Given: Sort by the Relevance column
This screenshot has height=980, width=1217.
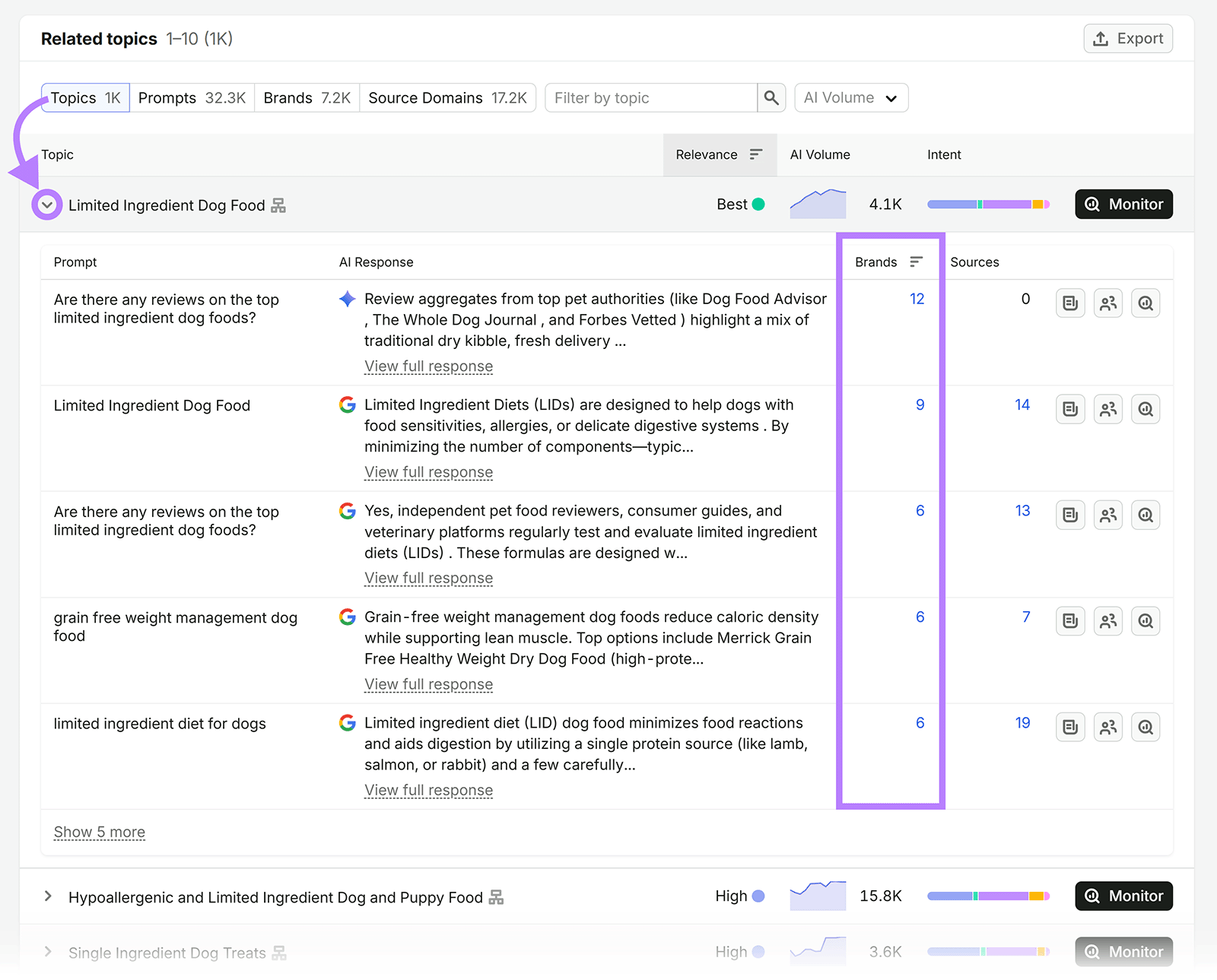Looking at the screenshot, I should click(x=720, y=155).
